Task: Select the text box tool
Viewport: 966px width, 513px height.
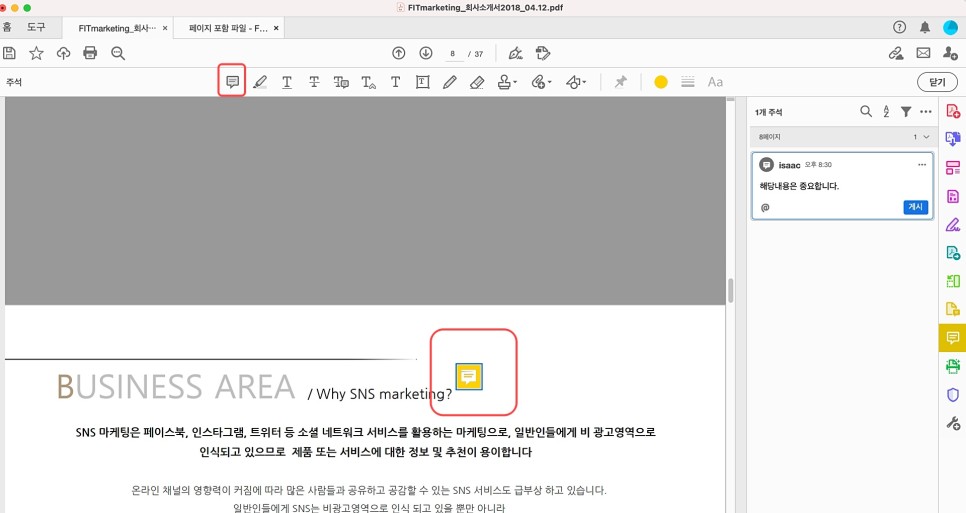Action: click(423, 82)
